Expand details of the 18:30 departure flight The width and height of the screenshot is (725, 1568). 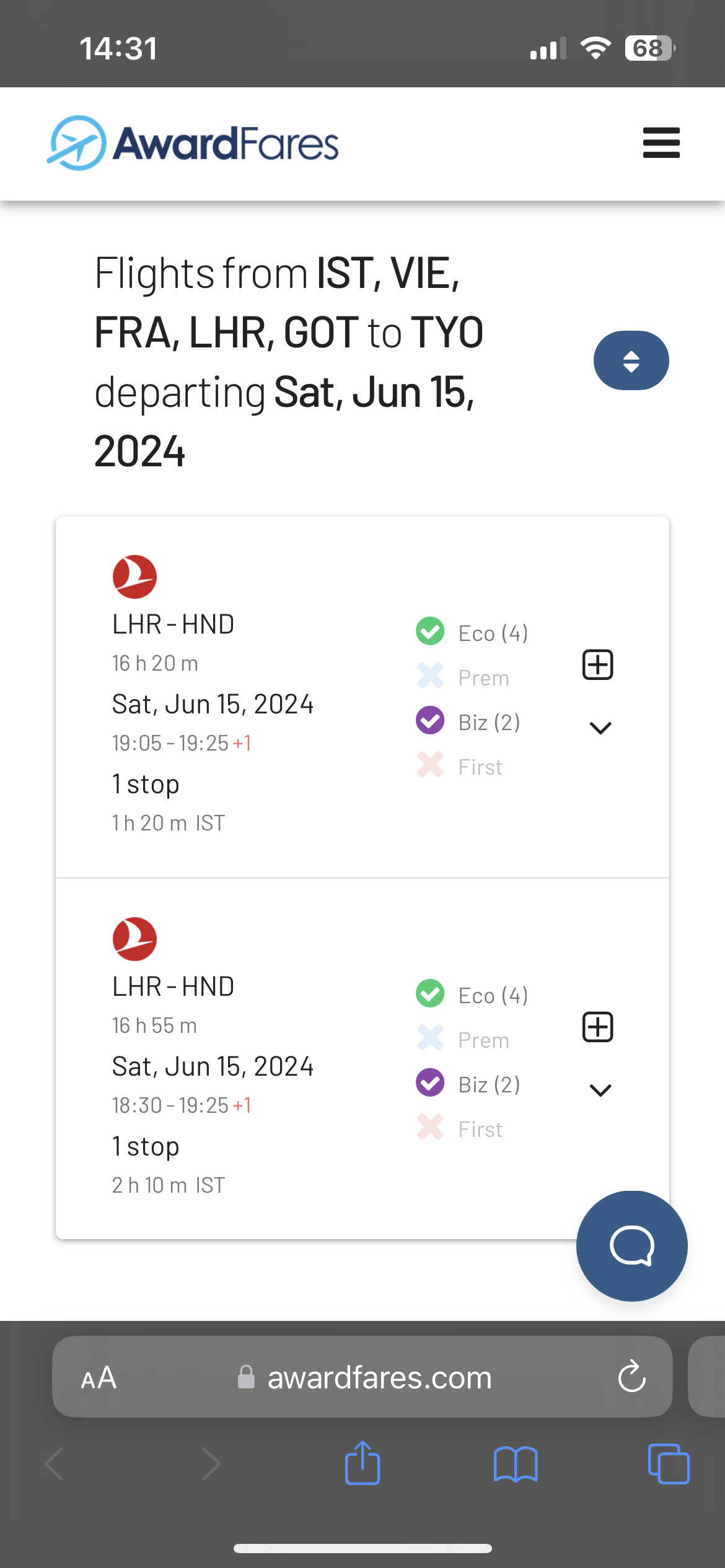pos(600,1091)
